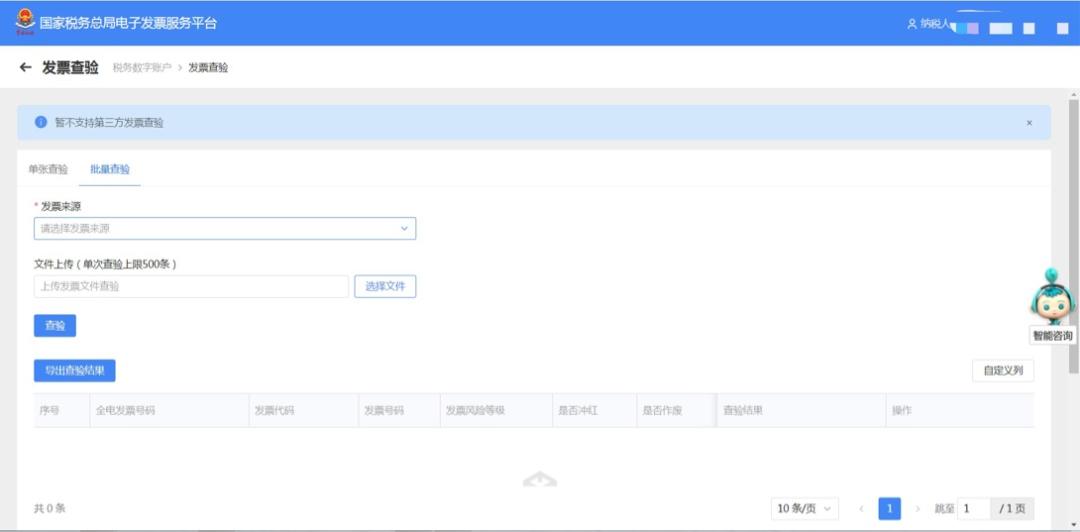
Task: Go to the next page arrow
Action: [917, 509]
